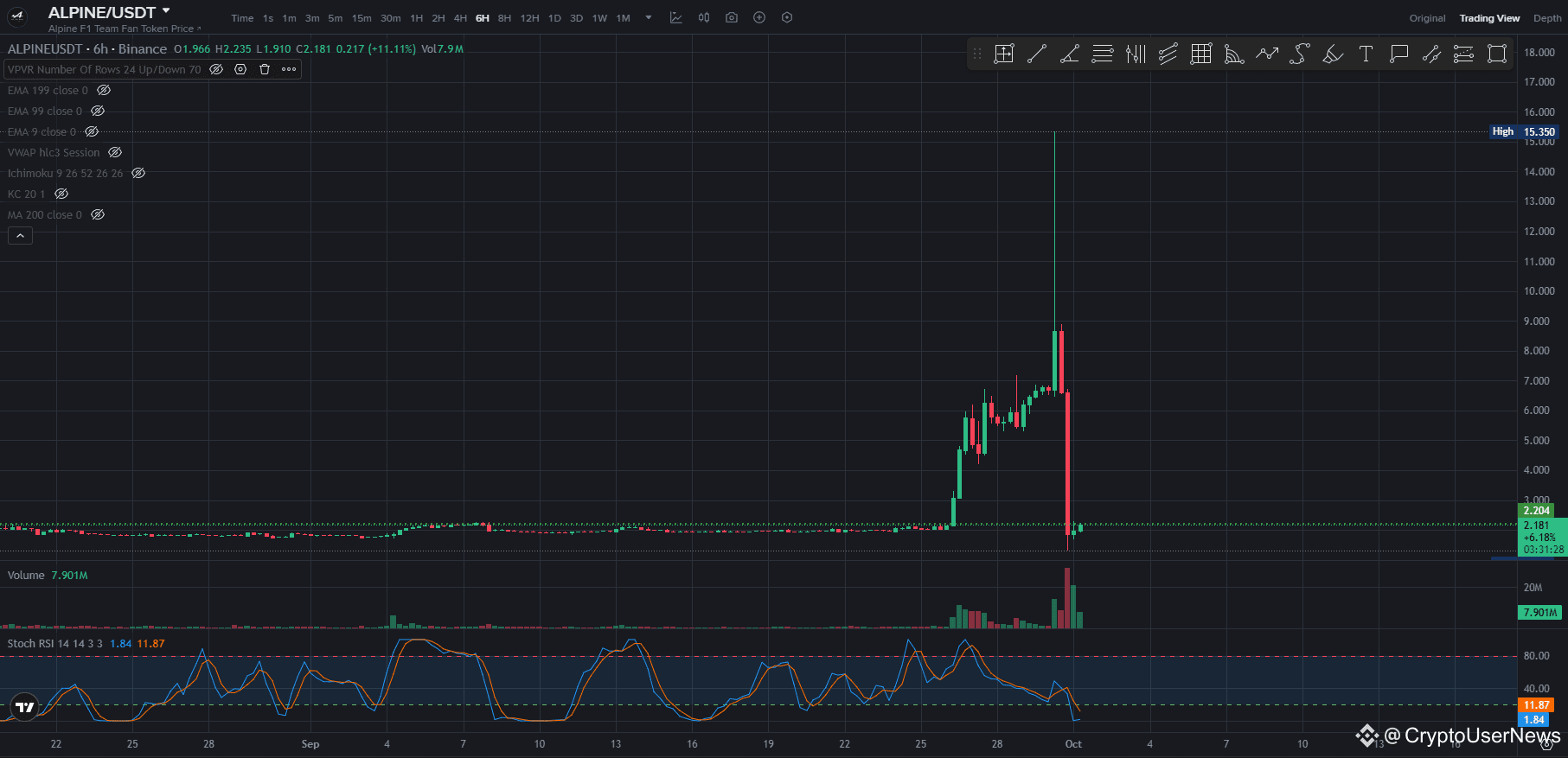Select the 3D timeframe
The height and width of the screenshot is (758, 1568).
[576, 18]
